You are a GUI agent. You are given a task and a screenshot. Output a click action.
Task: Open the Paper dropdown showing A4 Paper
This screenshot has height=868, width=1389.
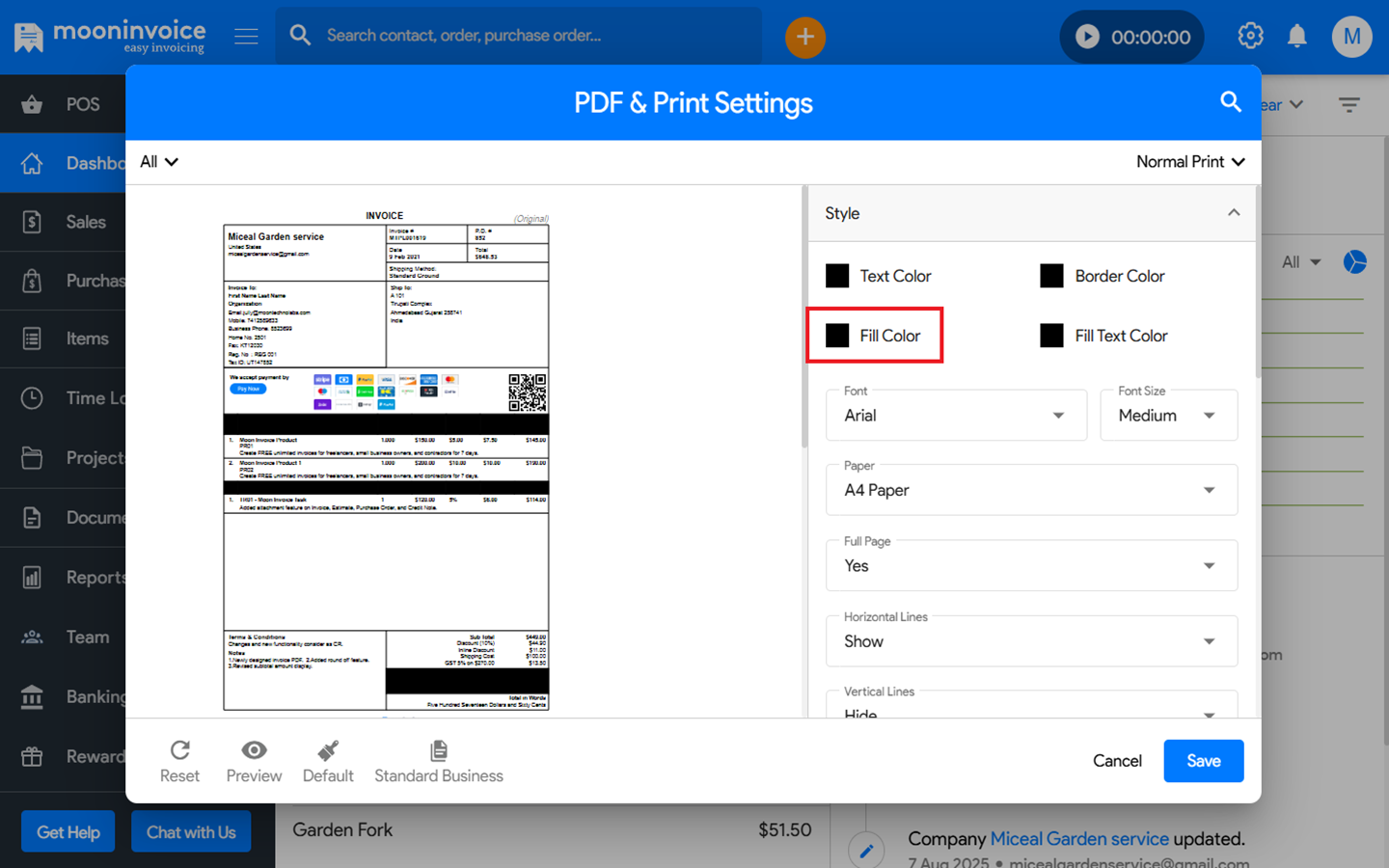tap(1030, 491)
